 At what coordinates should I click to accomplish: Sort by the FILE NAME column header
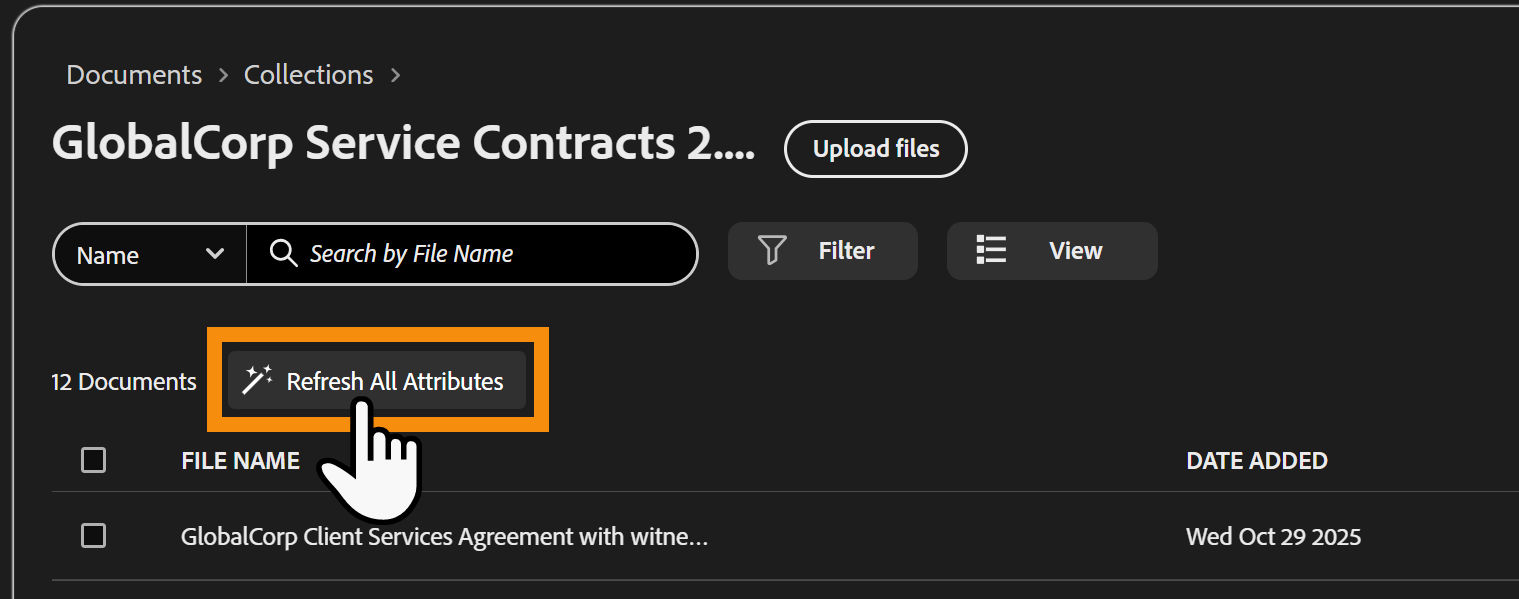coord(240,461)
